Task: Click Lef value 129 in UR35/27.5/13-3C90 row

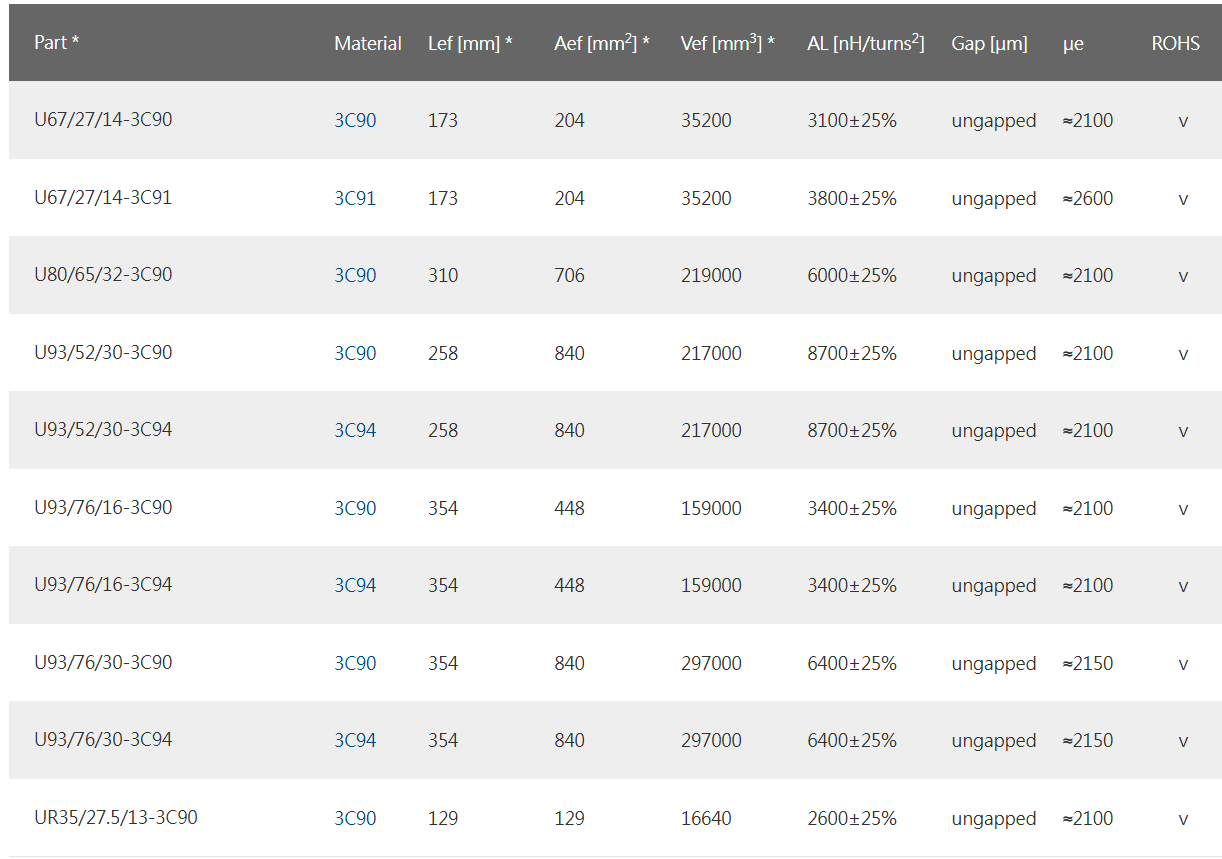Action: point(443,818)
